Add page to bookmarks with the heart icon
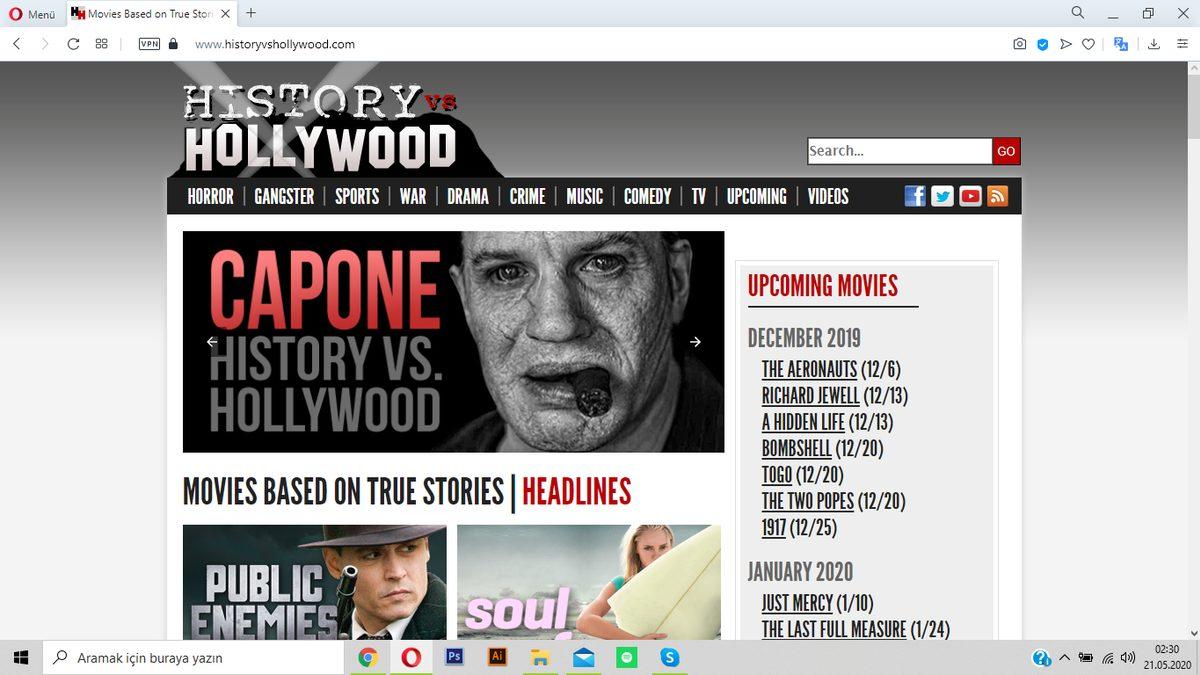1200x675 pixels. 1089,44
